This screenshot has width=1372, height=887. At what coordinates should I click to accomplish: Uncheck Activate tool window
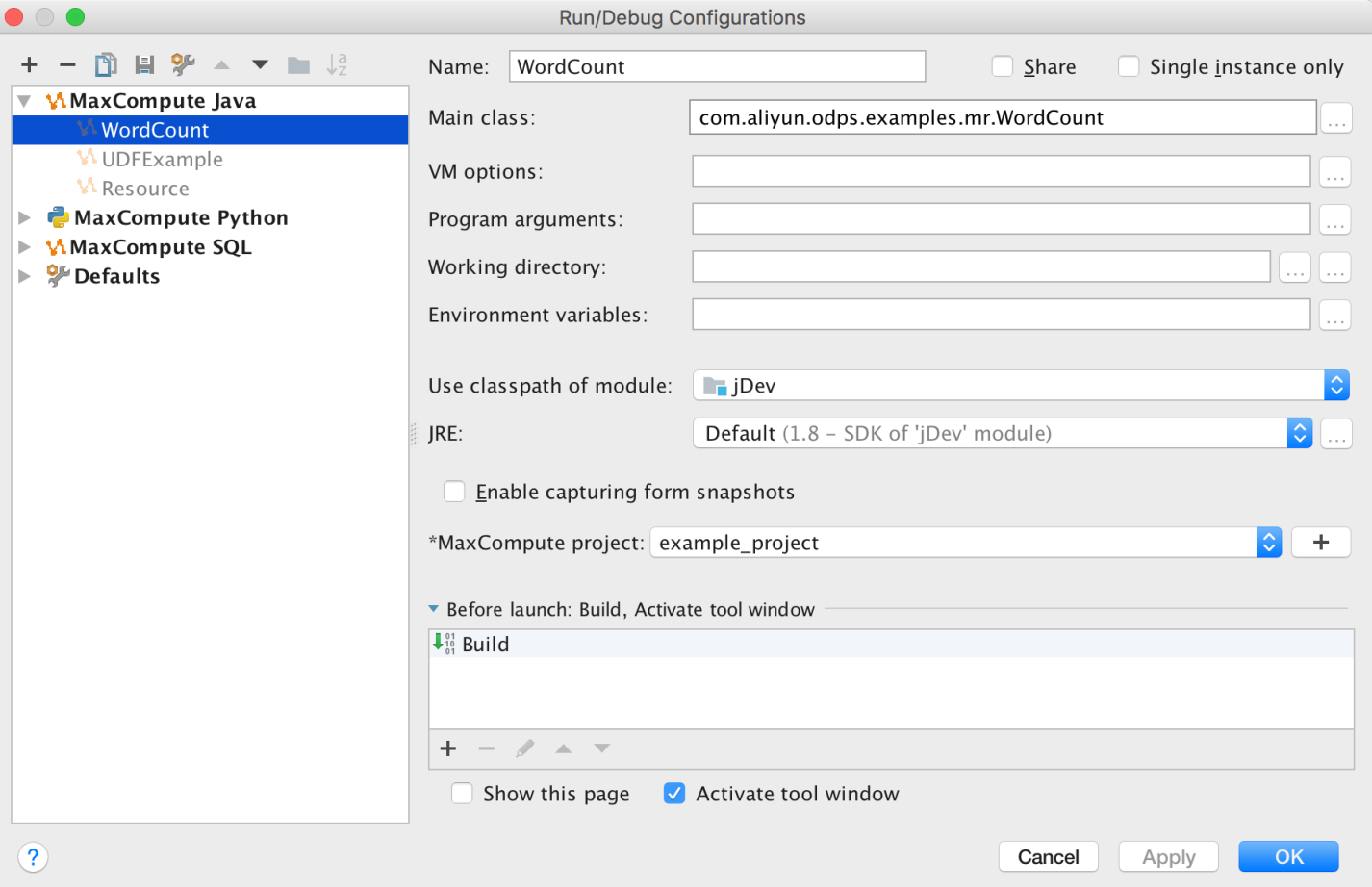click(x=674, y=794)
